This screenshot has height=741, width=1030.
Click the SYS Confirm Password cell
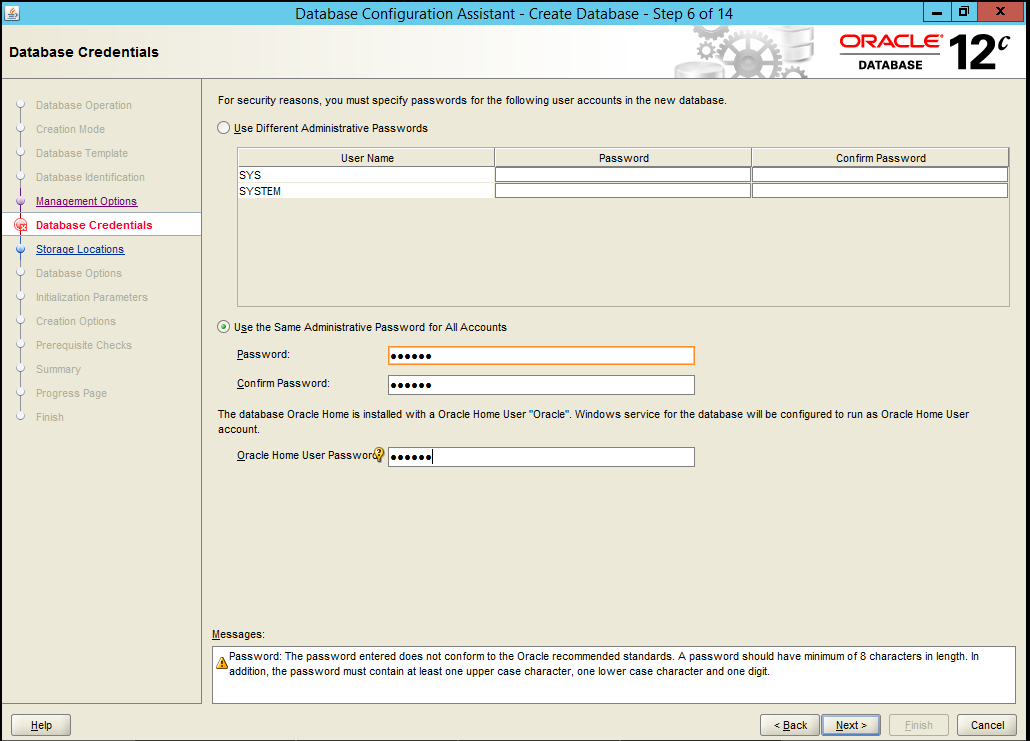tap(880, 175)
